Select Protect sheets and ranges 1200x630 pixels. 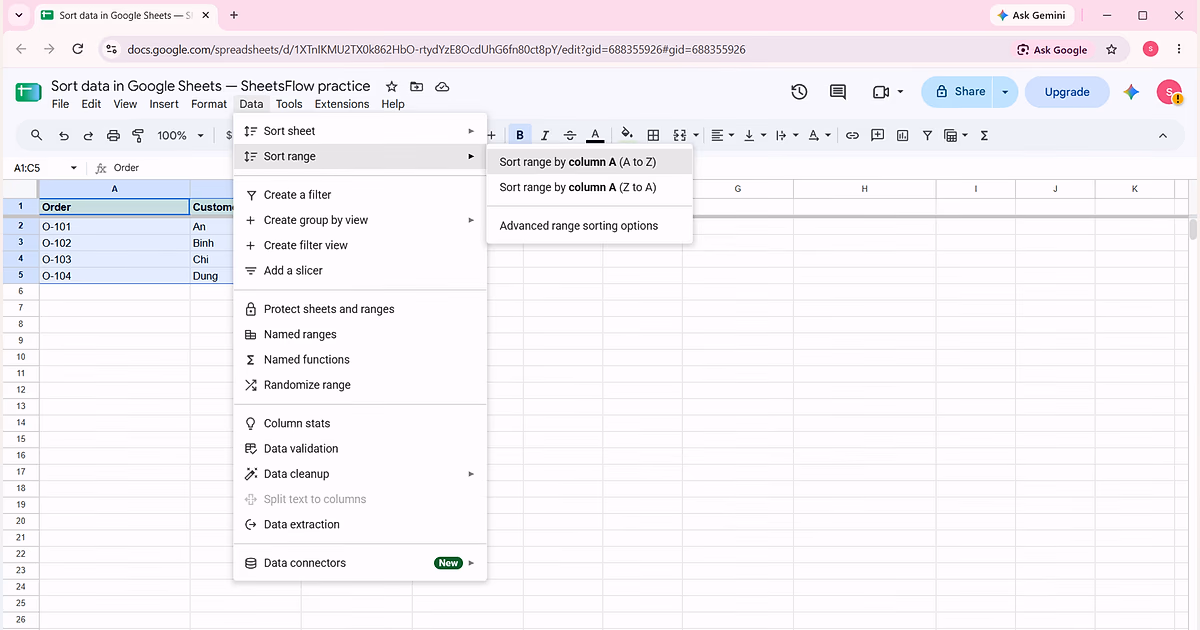(x=360, y=309)
